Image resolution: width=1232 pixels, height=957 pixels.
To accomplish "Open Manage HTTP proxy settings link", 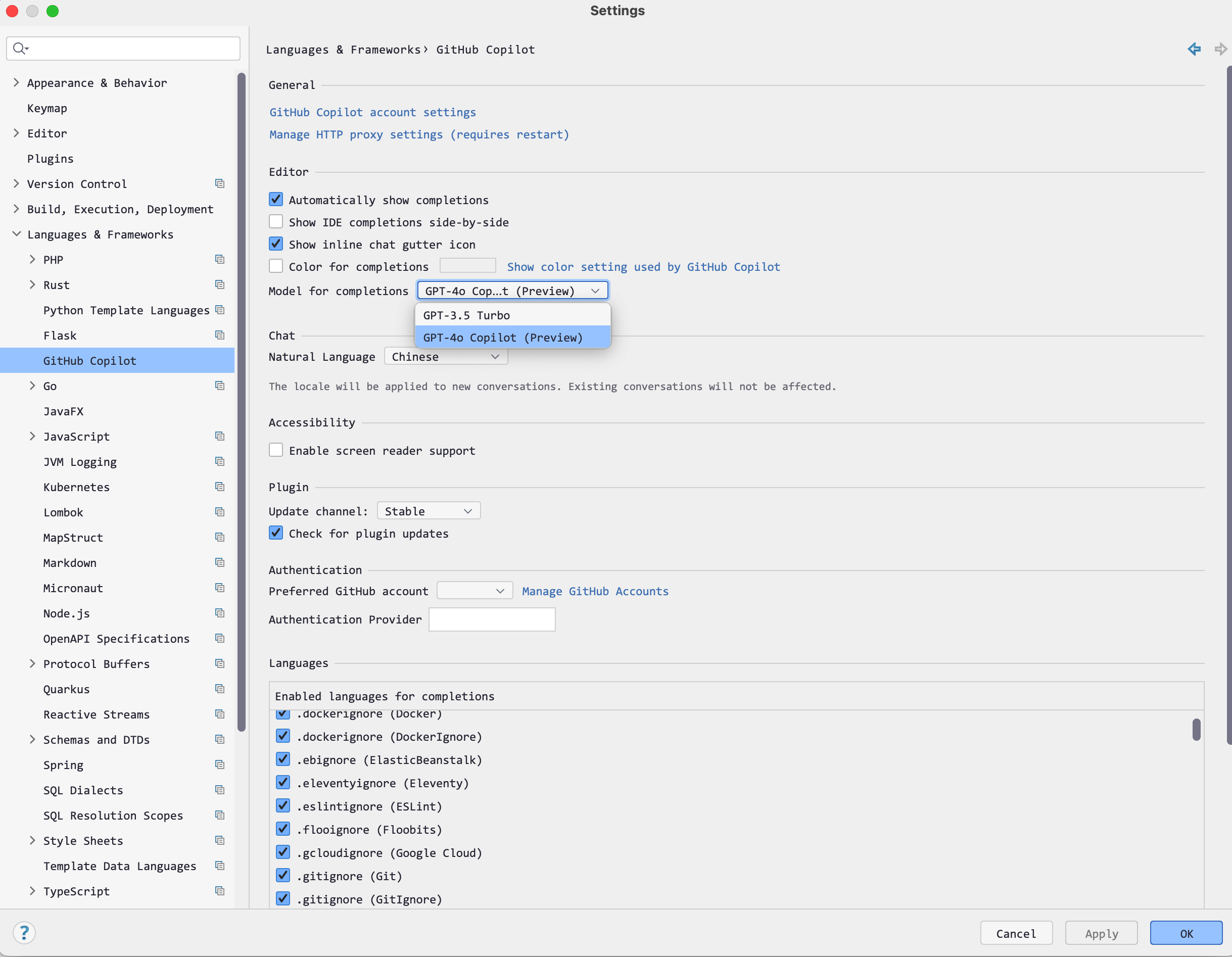I will click(x=420, y=135).
